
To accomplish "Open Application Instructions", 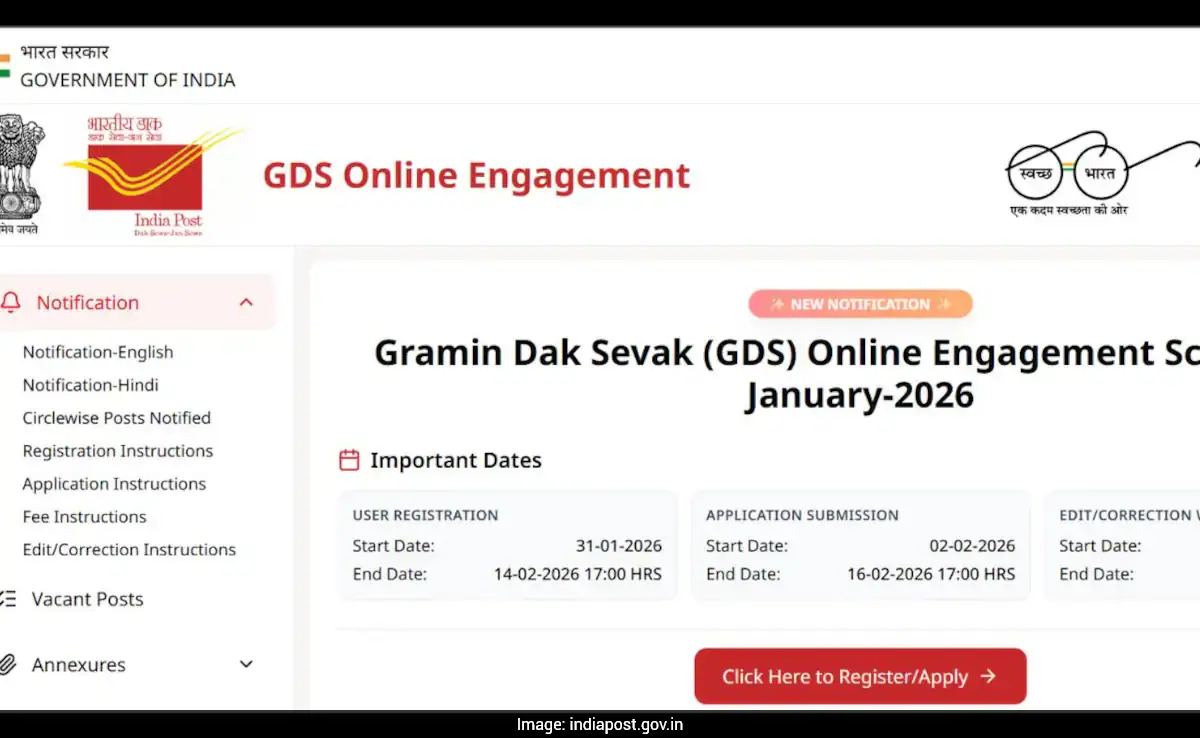I will 114,484.
